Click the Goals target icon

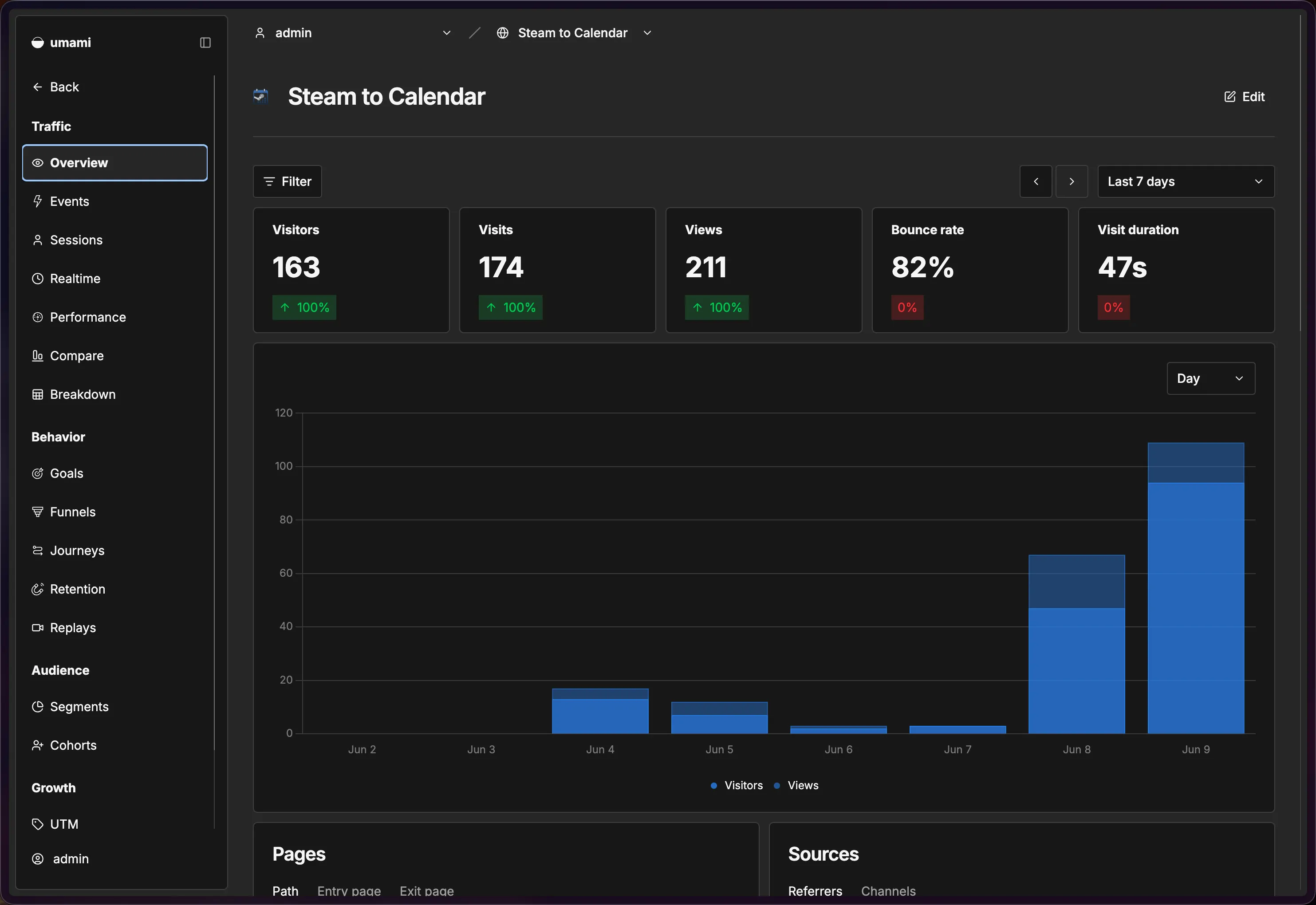coord(37,473)
